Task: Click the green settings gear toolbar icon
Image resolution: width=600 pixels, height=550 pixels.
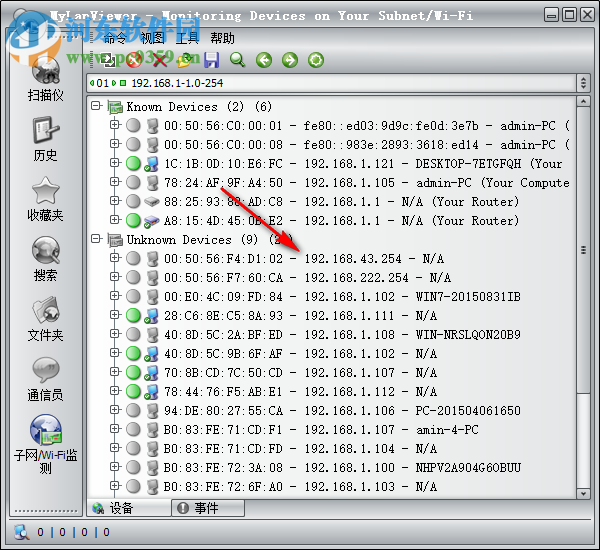Action: 316,60
